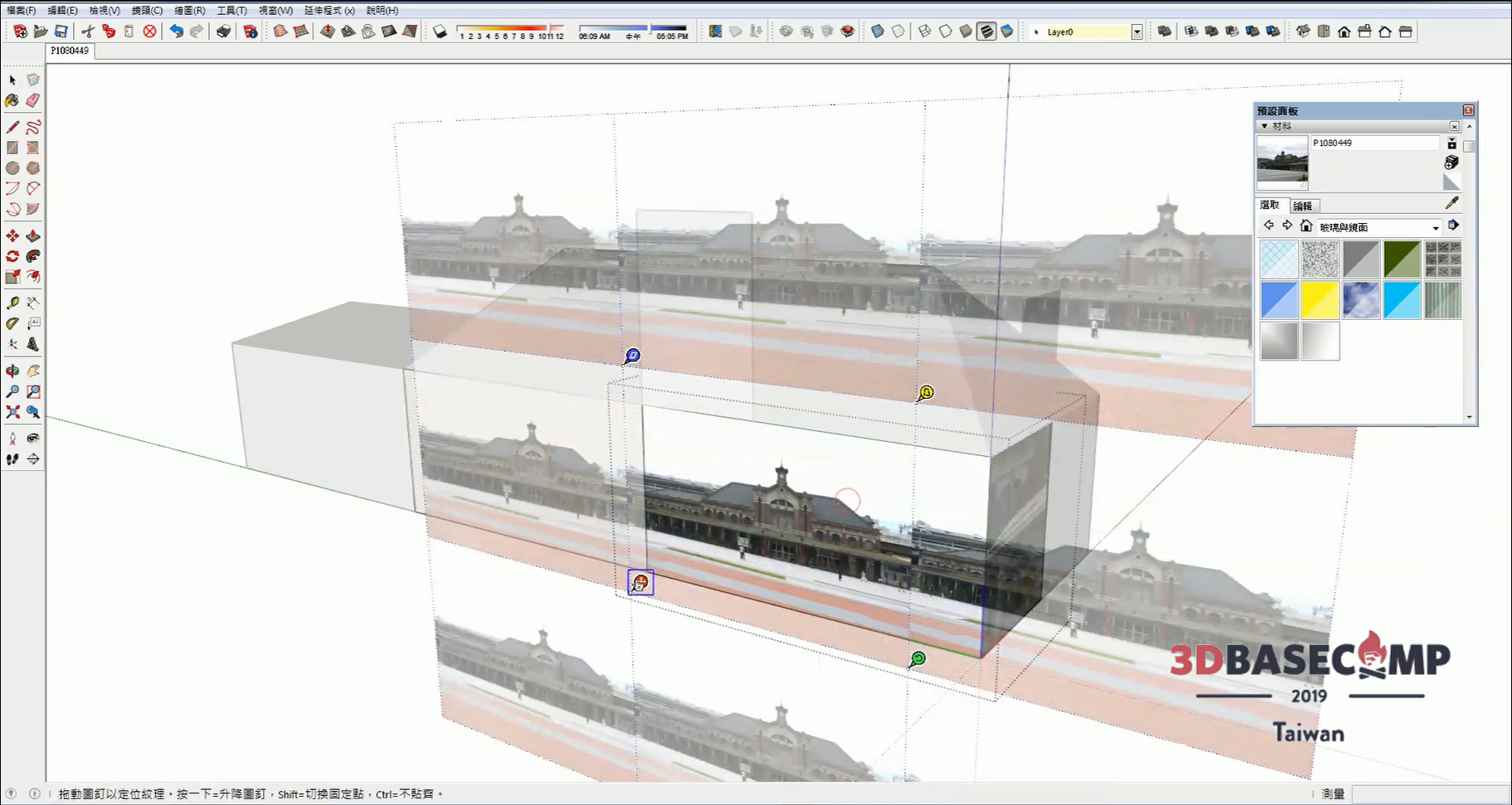The image size is (1512, 805).
Task: Go to home in materials browser
Action: coord(1306,226)
